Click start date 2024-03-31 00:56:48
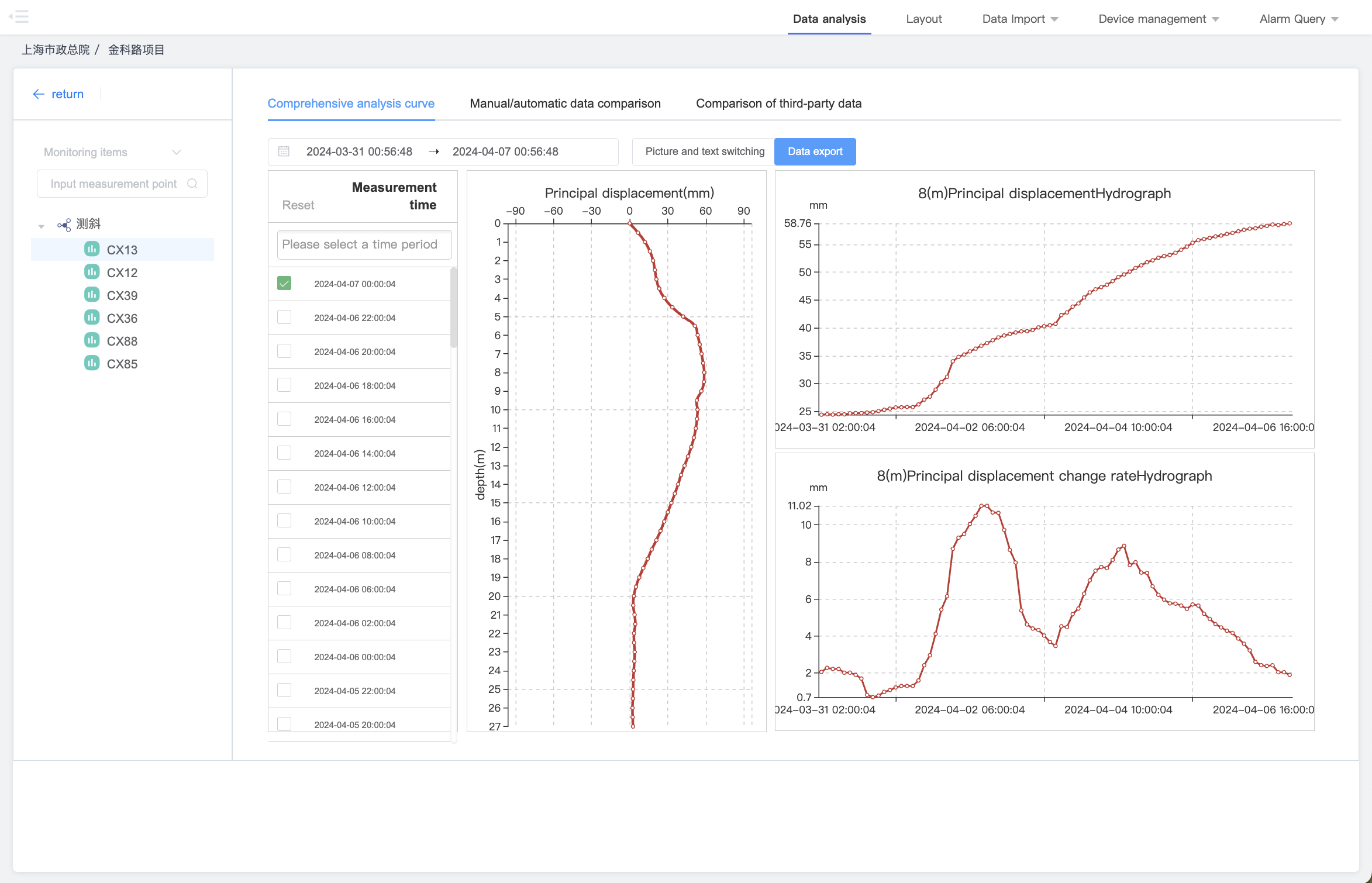Image resolution: width=1372 pixels, height=883 pixels. point(359,151)
